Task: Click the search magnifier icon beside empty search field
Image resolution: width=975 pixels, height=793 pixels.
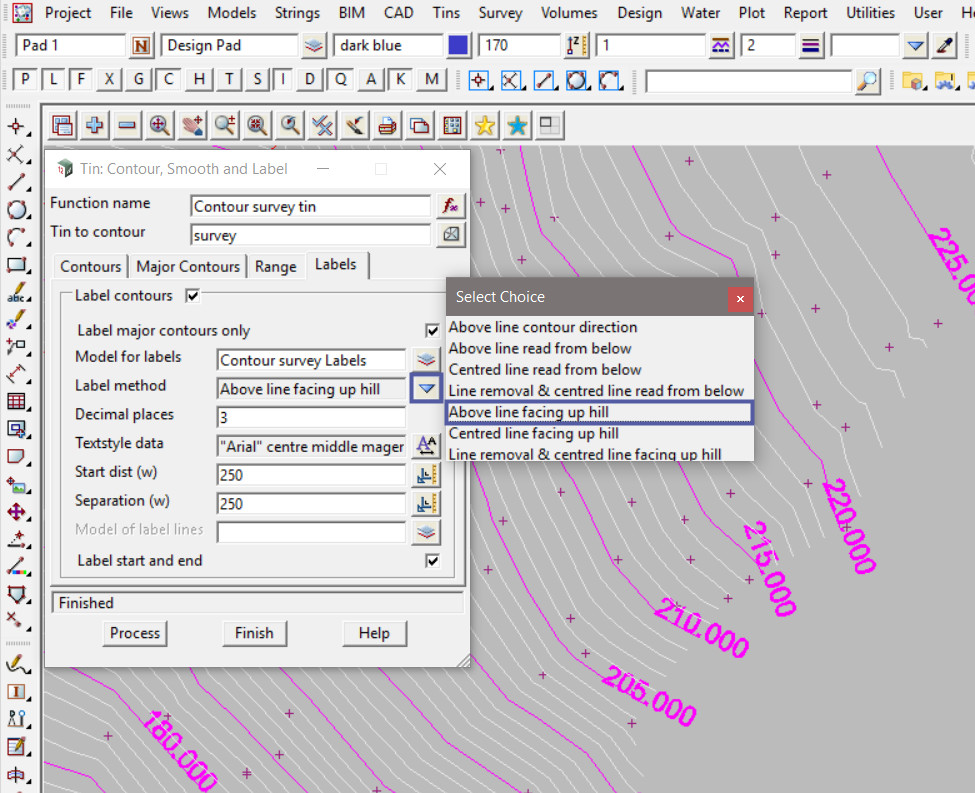Action: tap(868, 81)
